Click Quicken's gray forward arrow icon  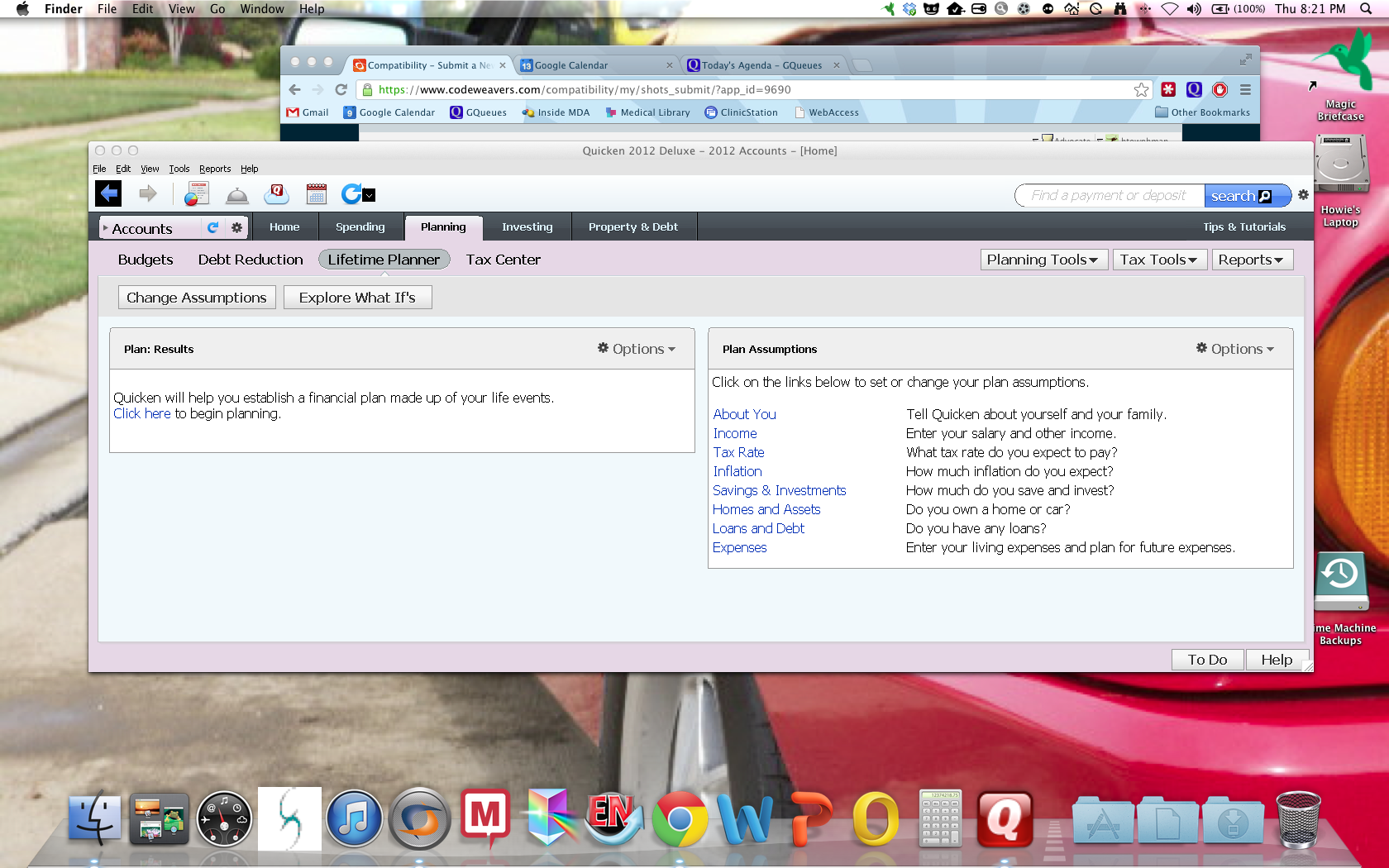point(148,193)
